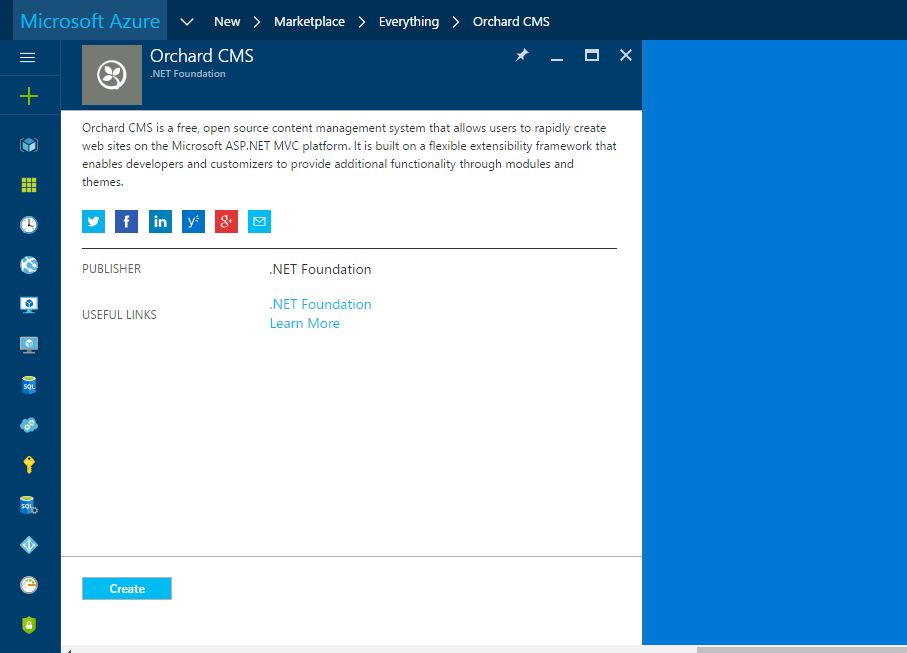Click publisher value .NET Foundation text

pyautogui.click(x=320, y=269)
